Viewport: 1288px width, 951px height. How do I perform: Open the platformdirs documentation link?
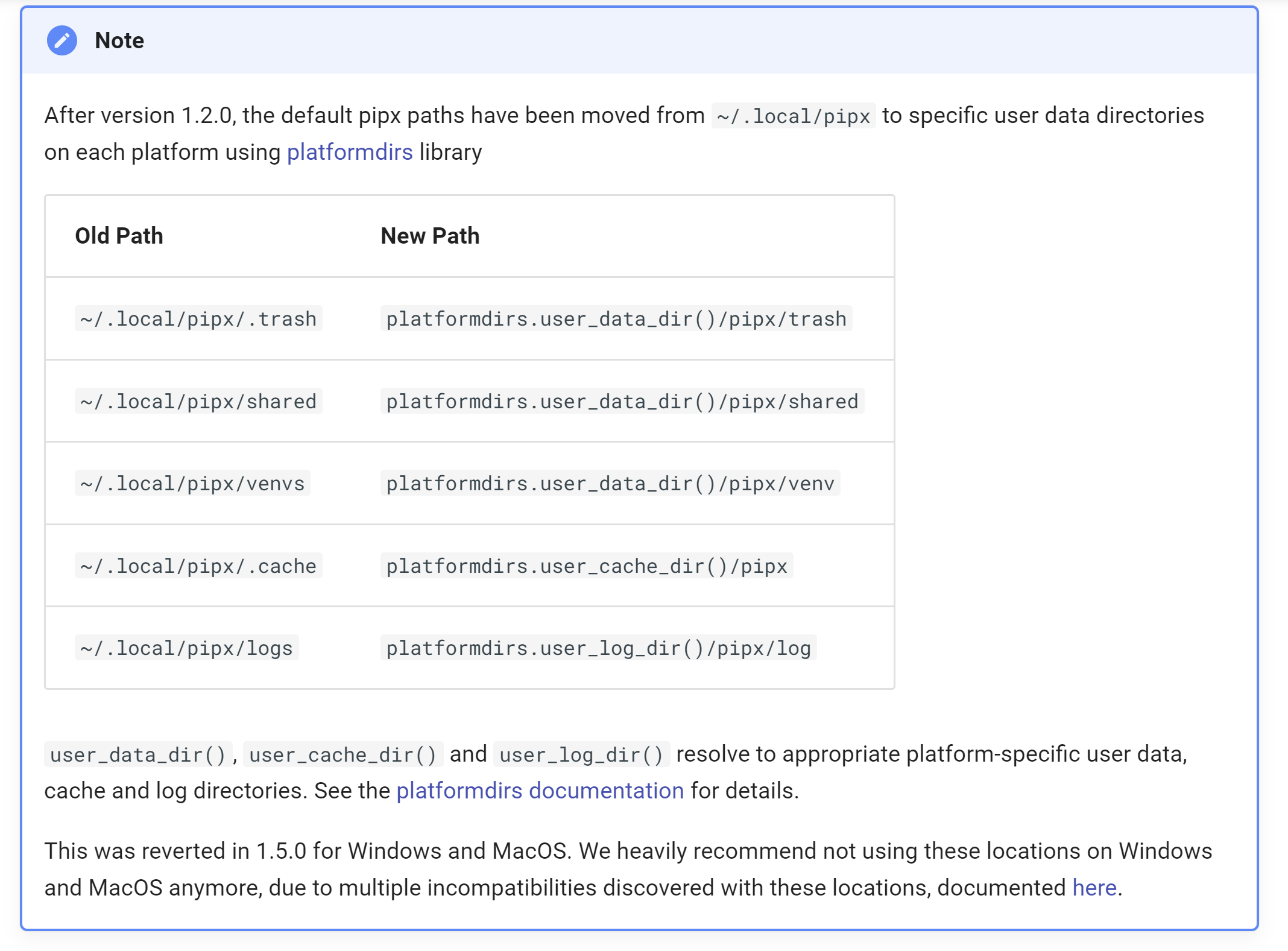[540, 791]
